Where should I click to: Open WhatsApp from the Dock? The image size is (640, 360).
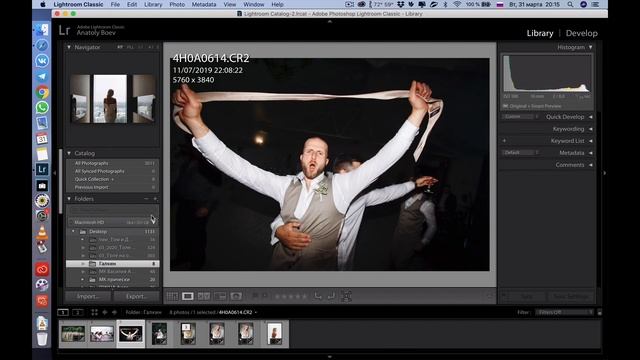42,107
